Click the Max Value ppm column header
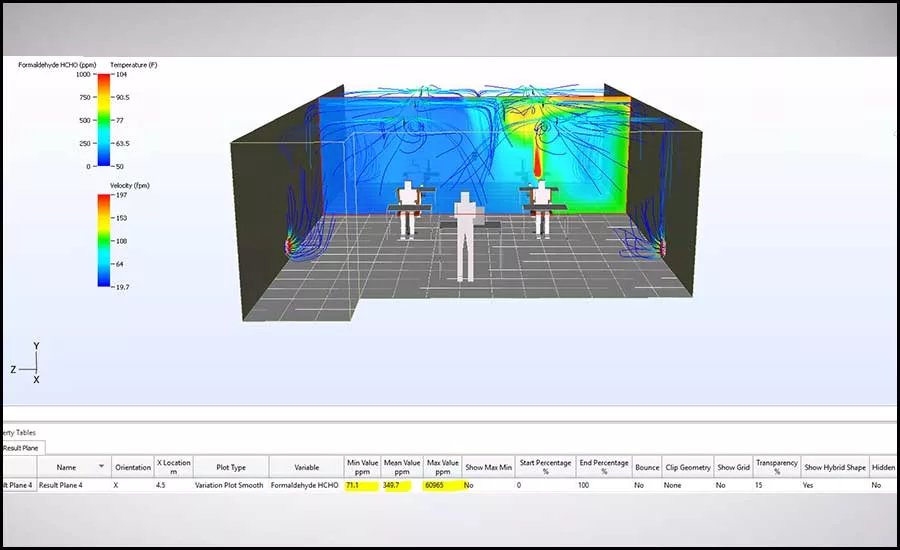Viewport: 900px width, 550px height. 443,467
